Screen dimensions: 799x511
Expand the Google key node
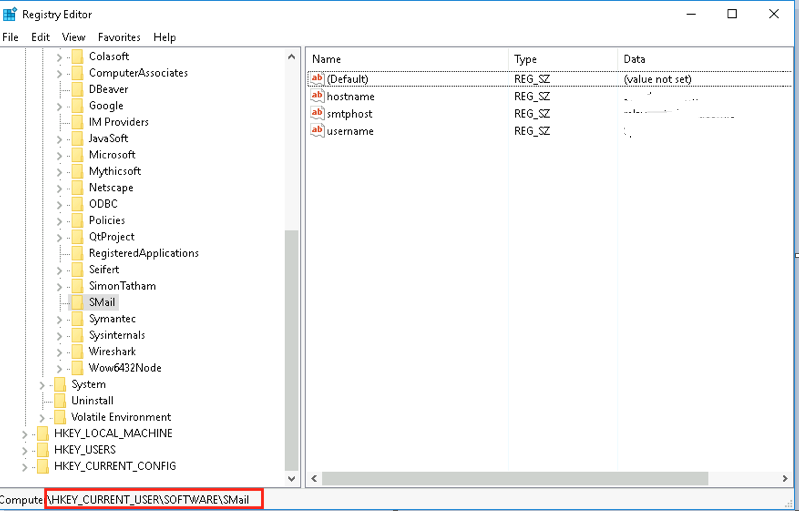click(x=60, y=106)
